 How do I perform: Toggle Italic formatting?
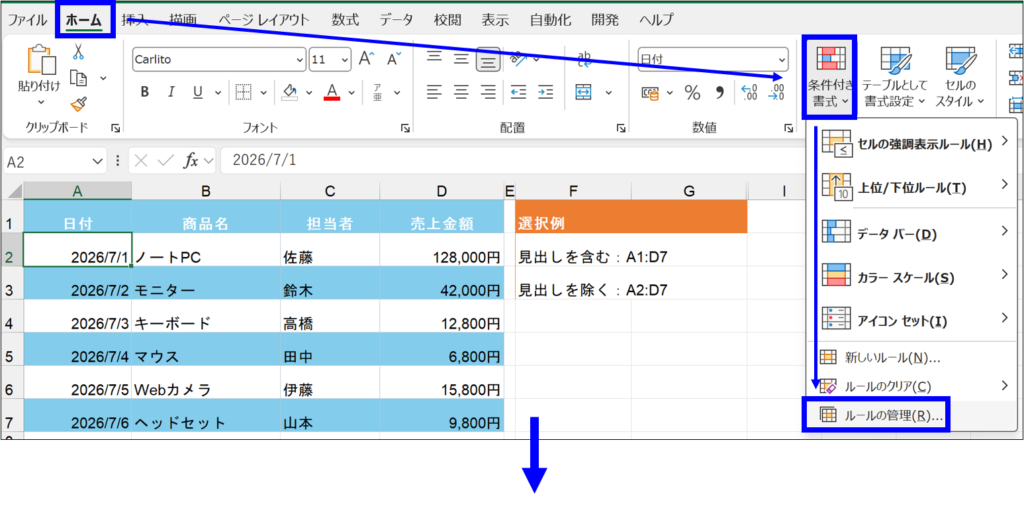coord(171,92)
